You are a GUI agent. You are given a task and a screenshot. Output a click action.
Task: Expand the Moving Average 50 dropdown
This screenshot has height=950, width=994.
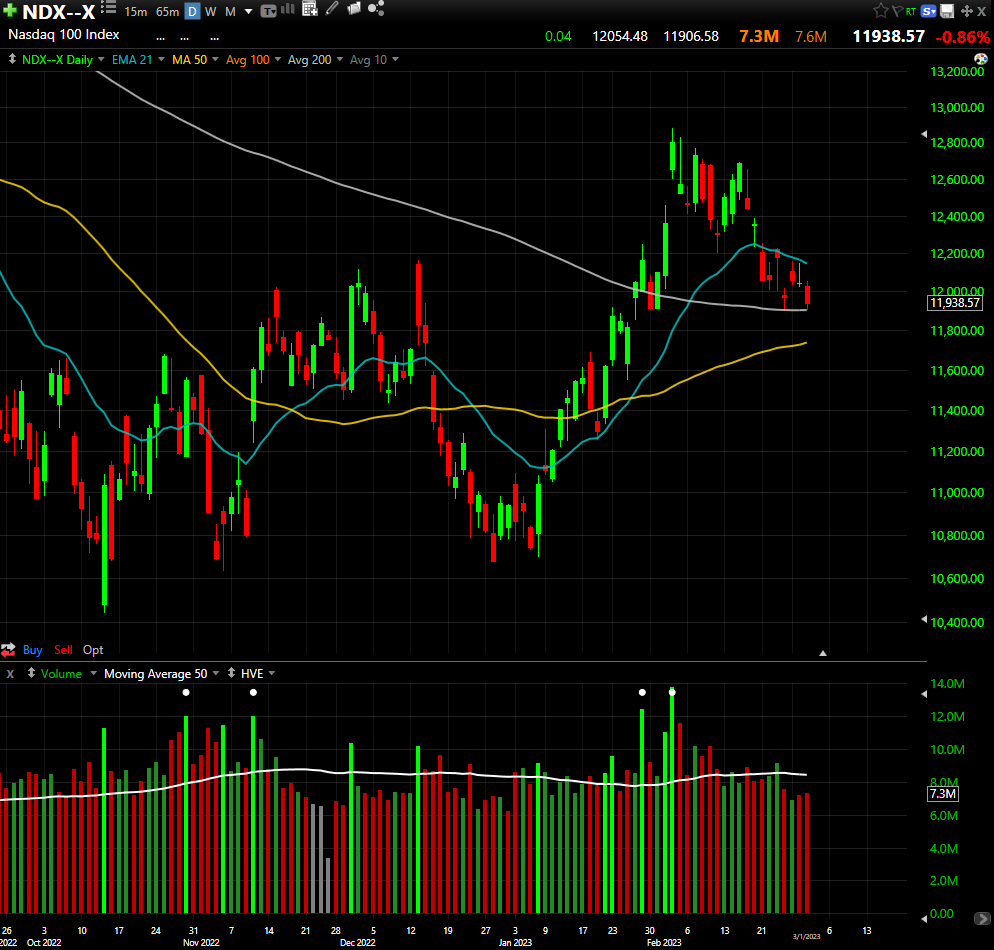click(216, 673)
